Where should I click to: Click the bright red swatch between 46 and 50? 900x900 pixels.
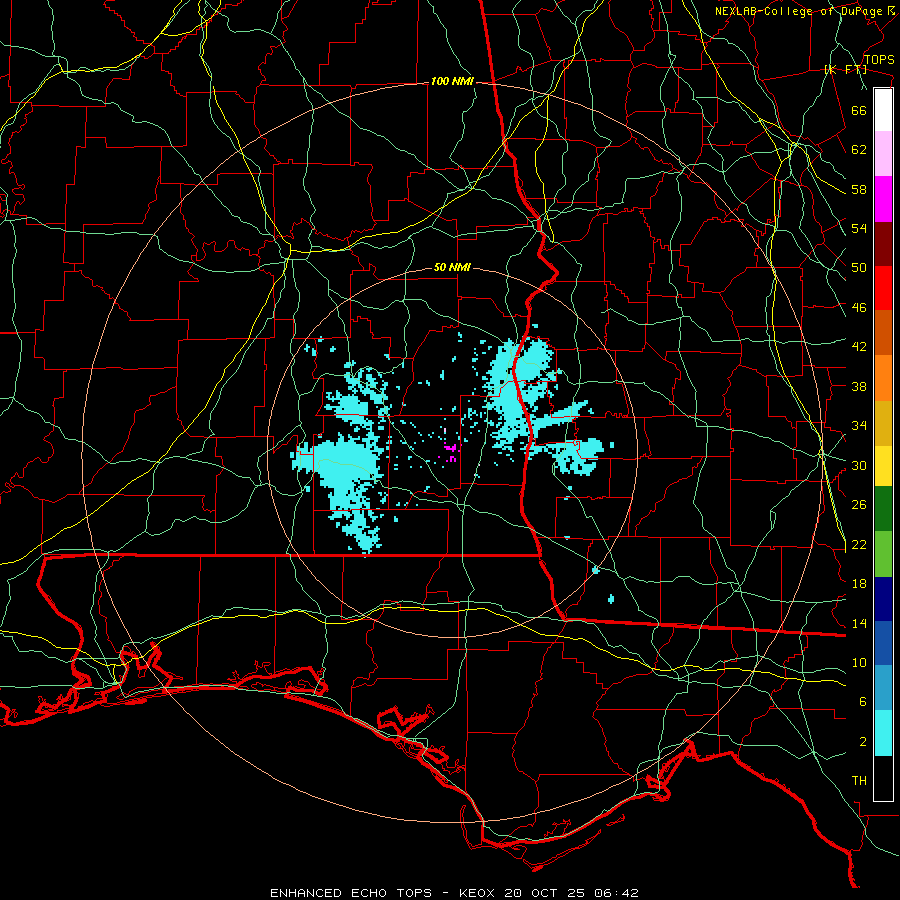tap(883, 288)
